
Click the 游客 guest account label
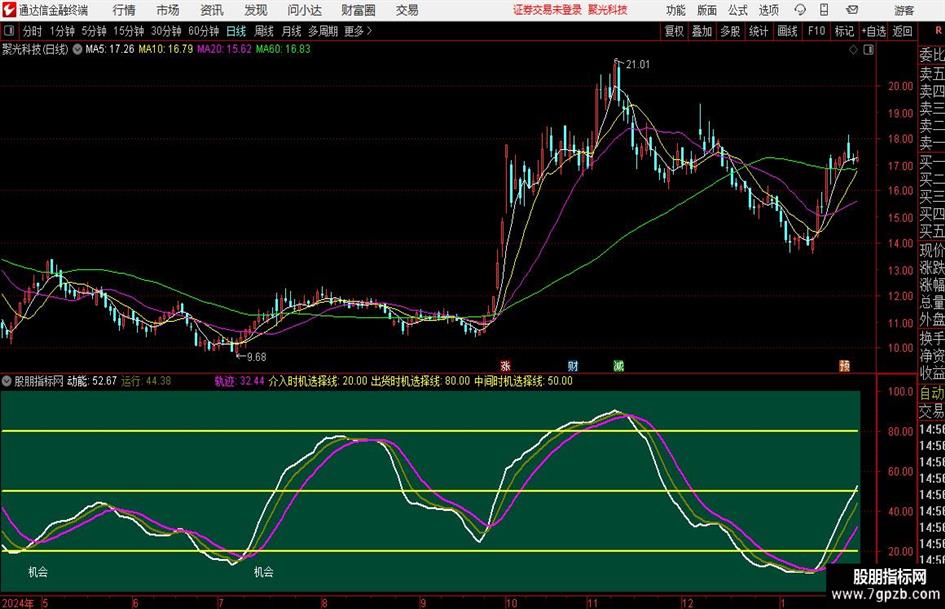click(x=904, y=10)
